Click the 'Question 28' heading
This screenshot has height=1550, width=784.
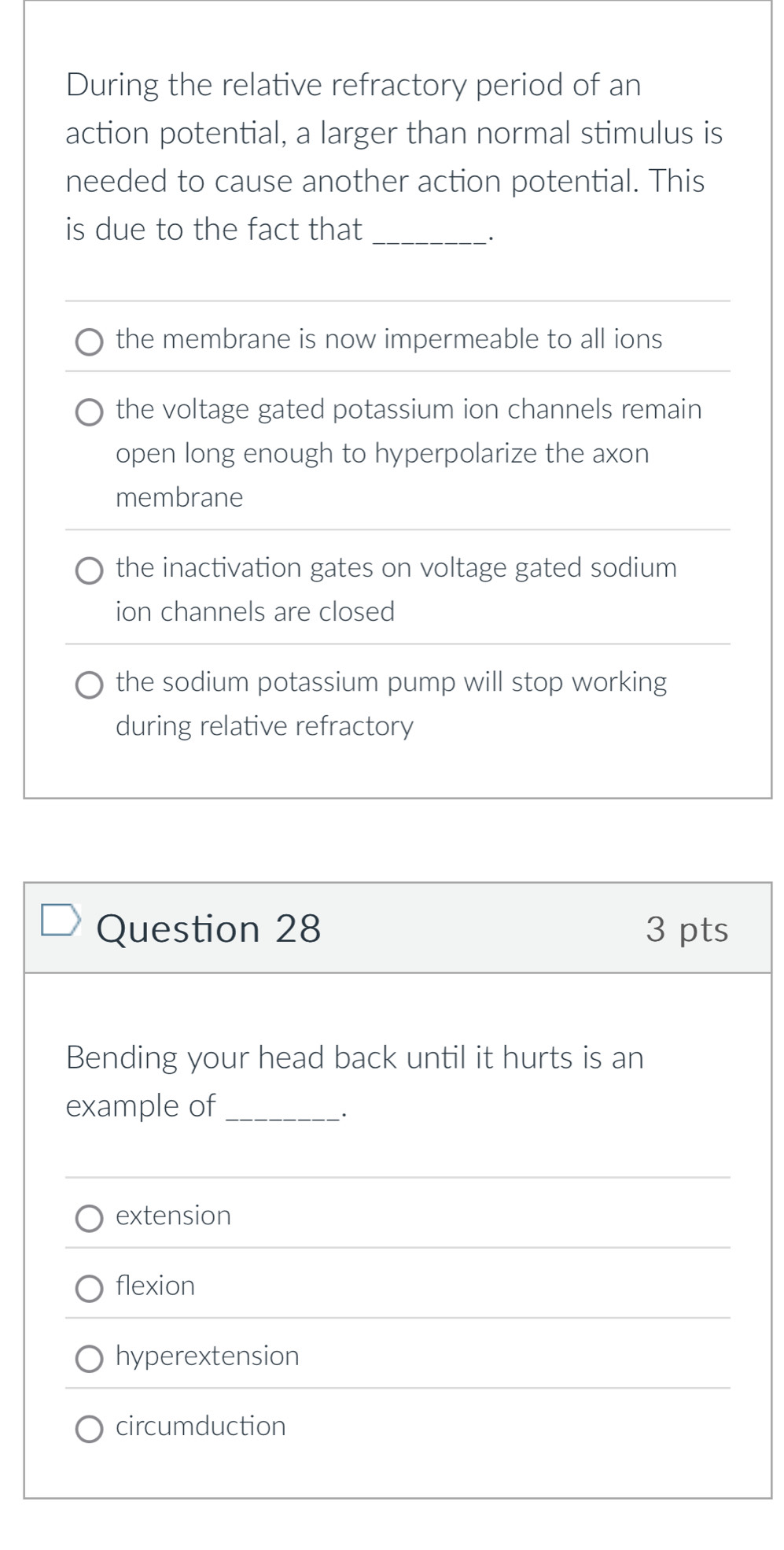pyautogui.click(x=208, y=928)
